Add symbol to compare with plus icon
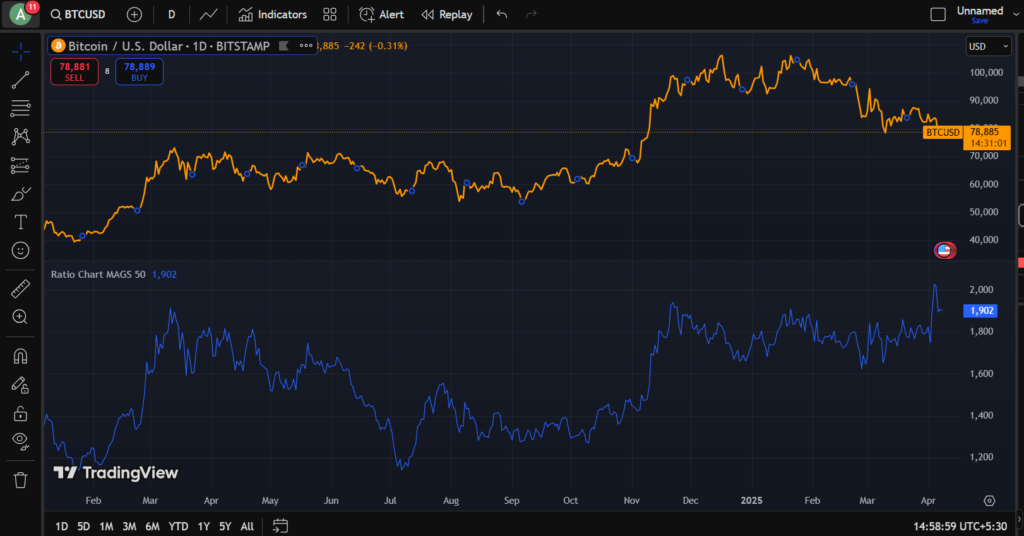 point(134,14)
